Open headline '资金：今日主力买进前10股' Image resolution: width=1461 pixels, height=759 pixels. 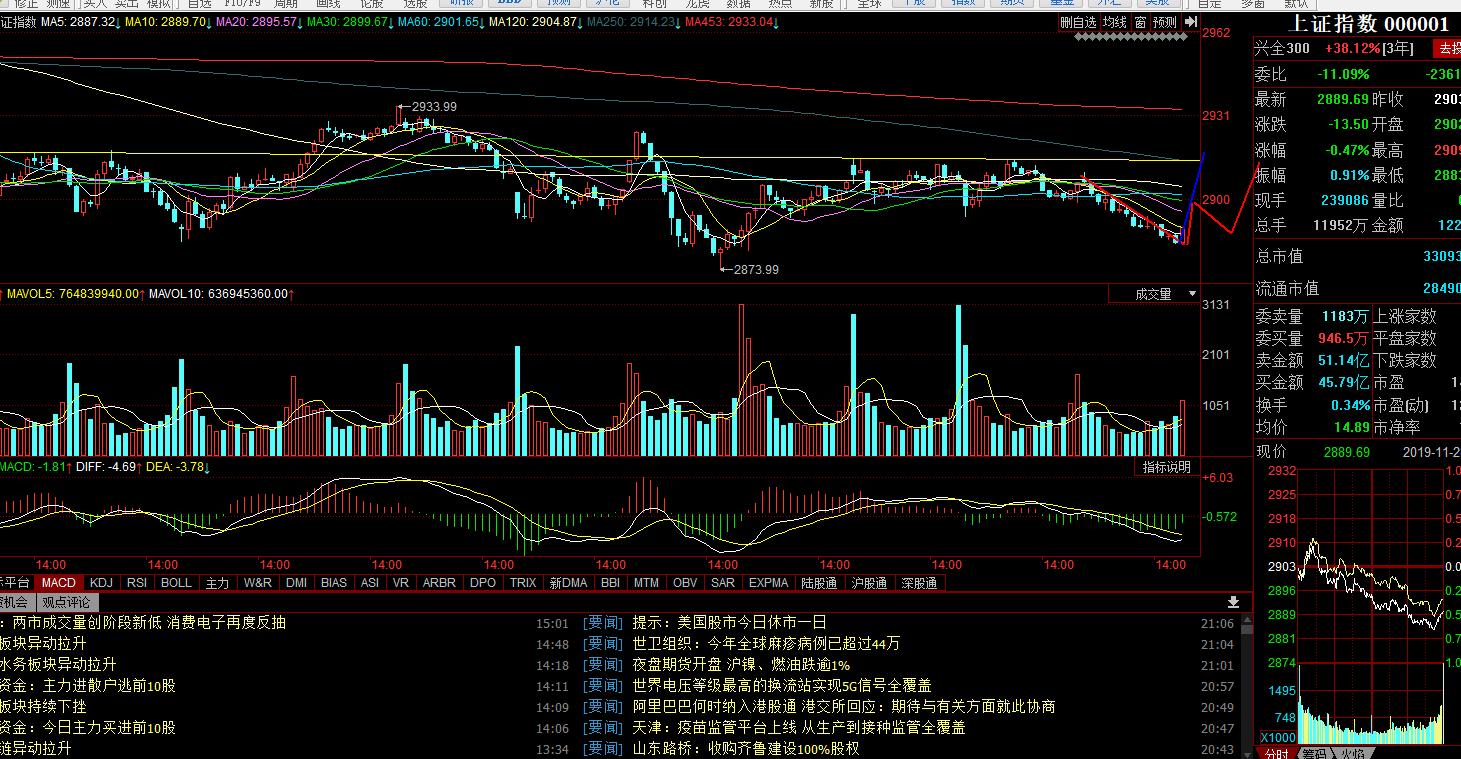tap(88, 727)
